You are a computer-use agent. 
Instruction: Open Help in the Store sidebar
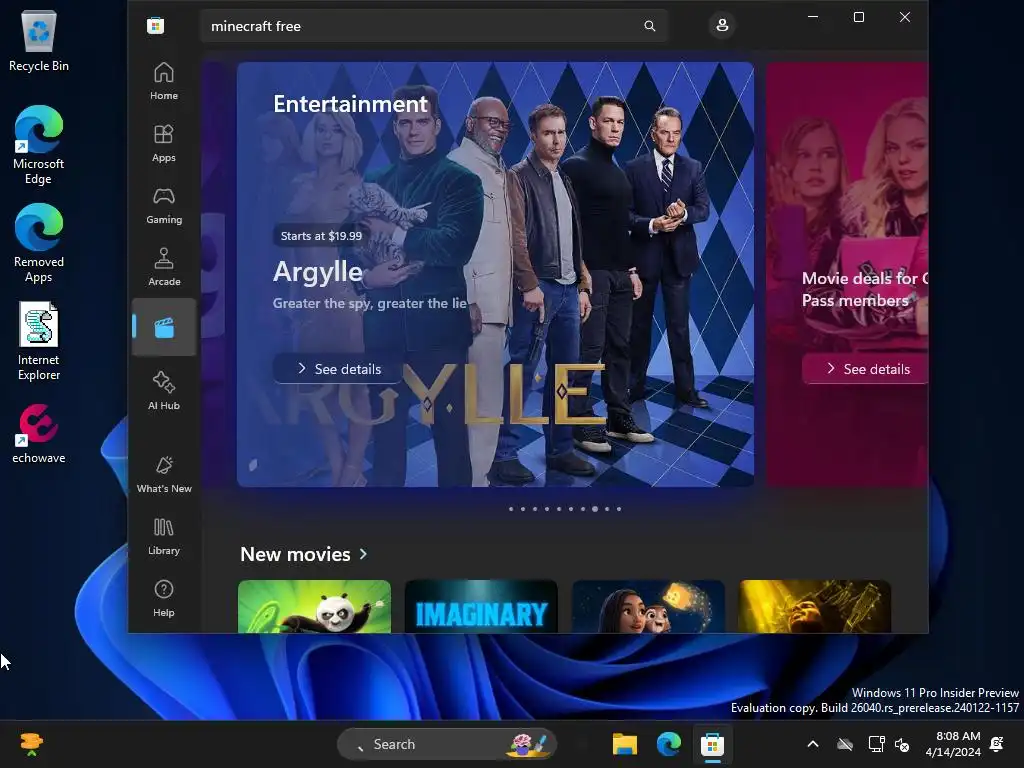tap(163, 598)
